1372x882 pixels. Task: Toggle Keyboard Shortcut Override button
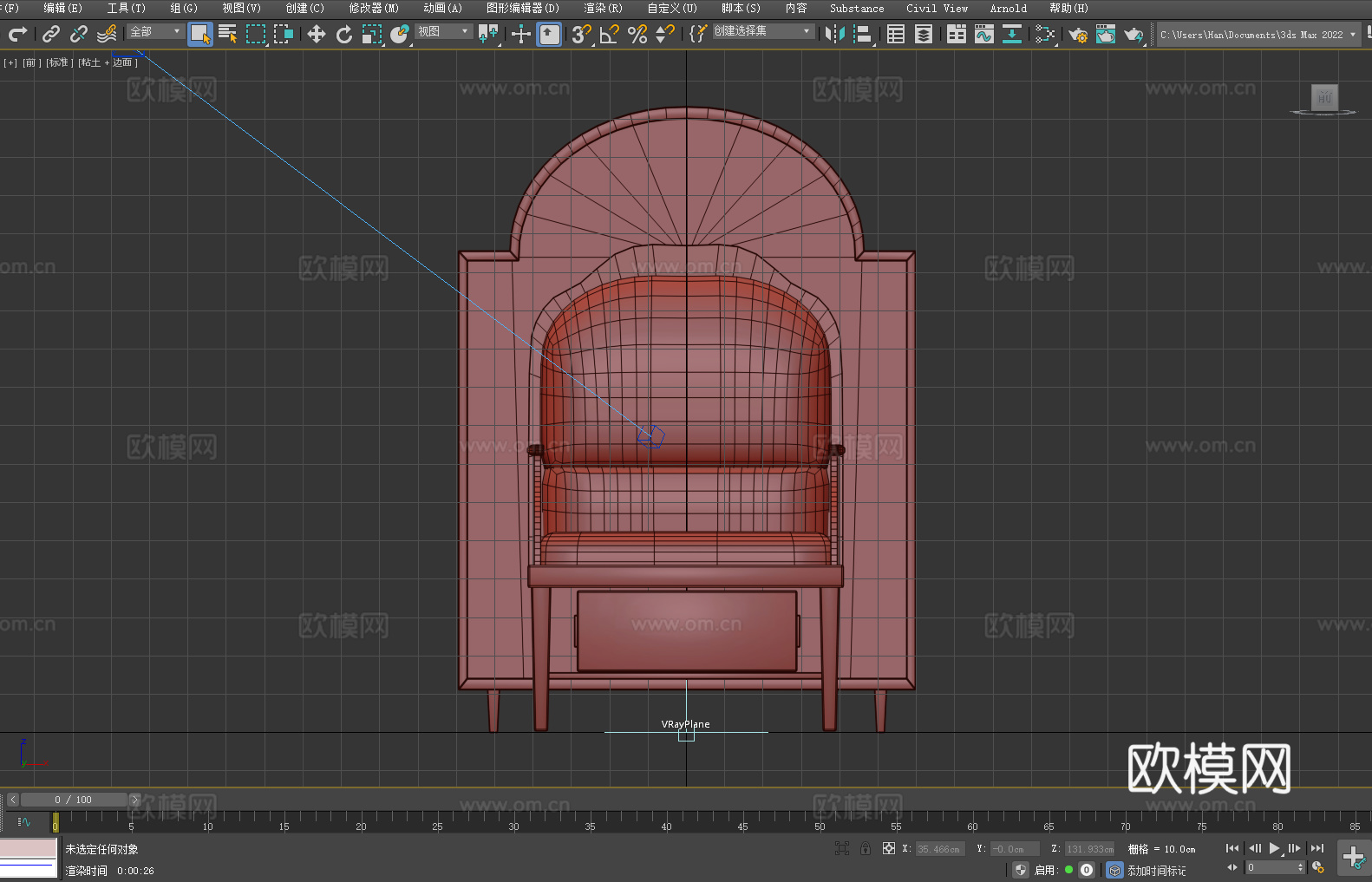coord(549,34)
